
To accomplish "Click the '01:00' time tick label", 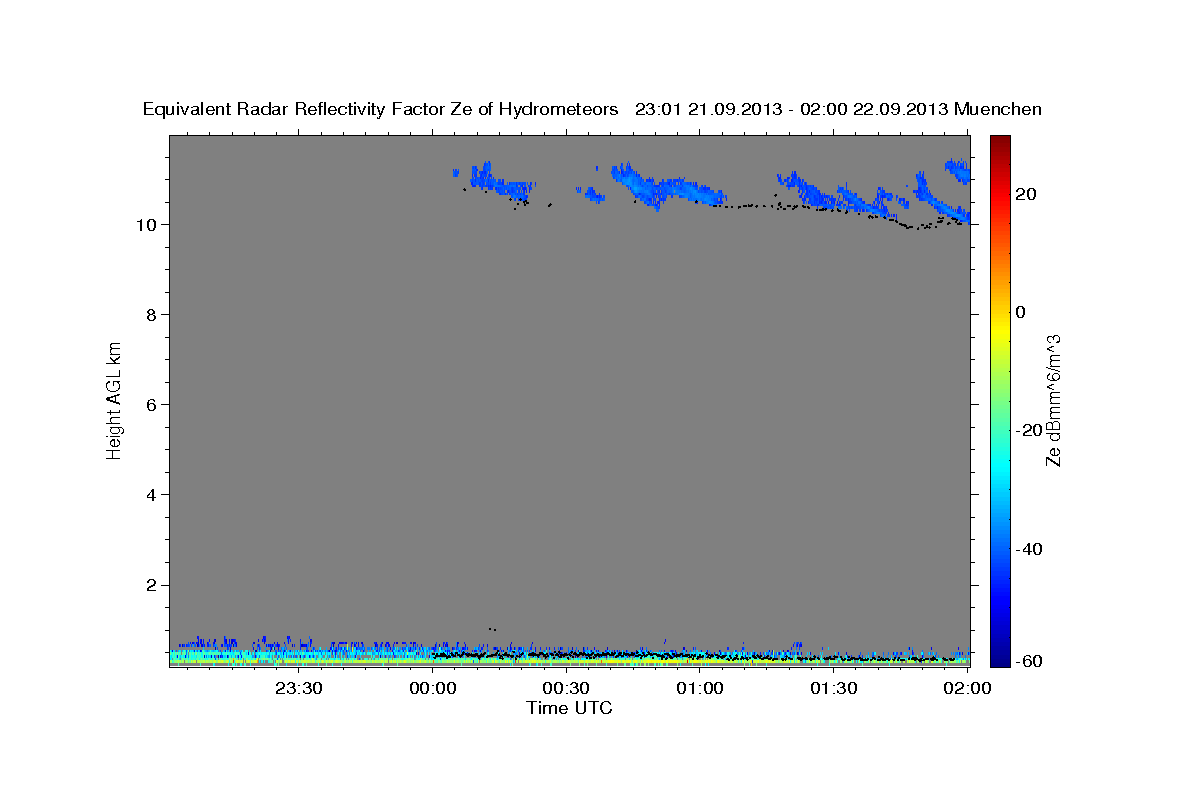I will point(699,688).
